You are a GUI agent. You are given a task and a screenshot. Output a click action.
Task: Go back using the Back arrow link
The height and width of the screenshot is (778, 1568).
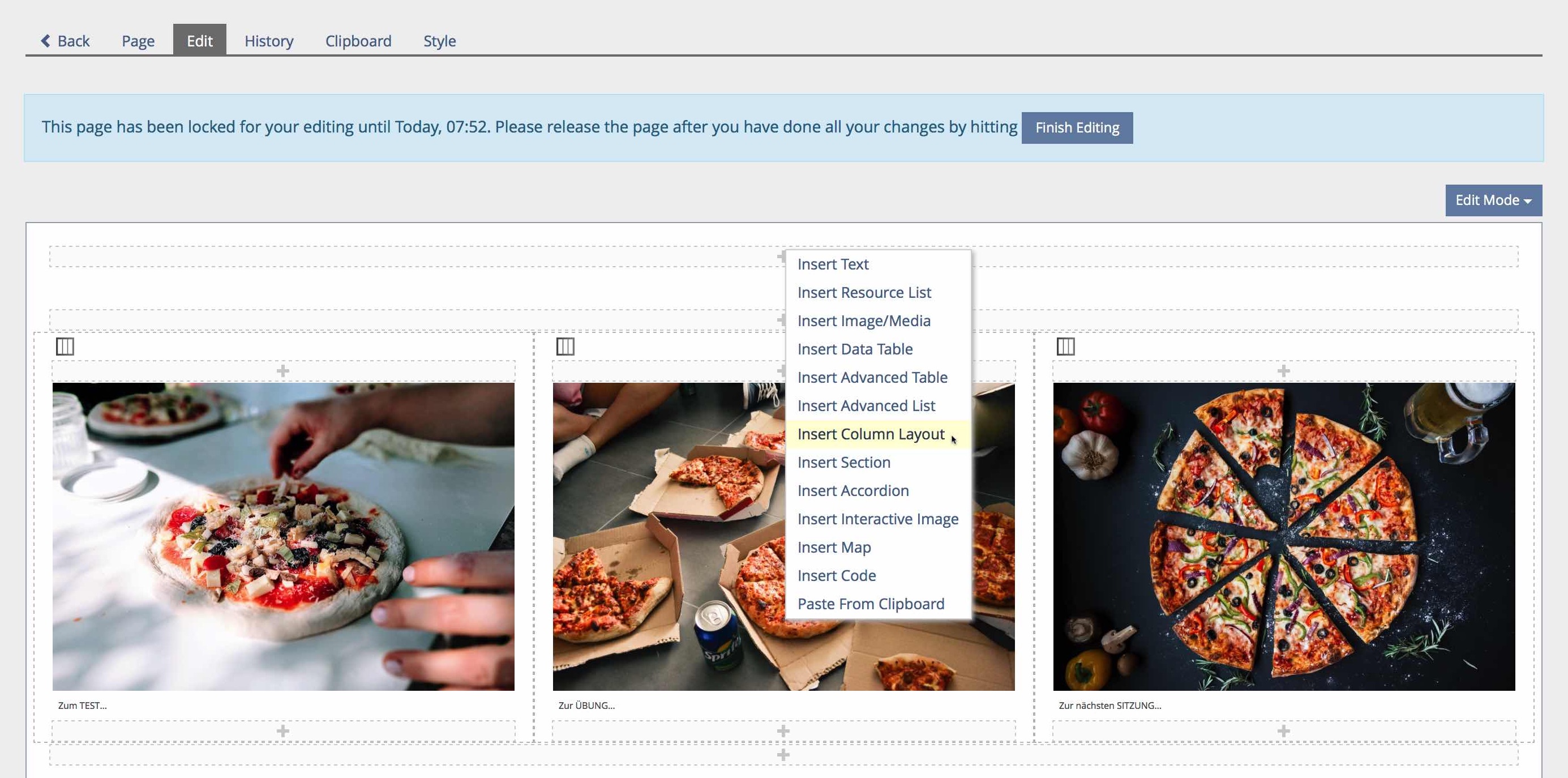click(x=65, y=41)
